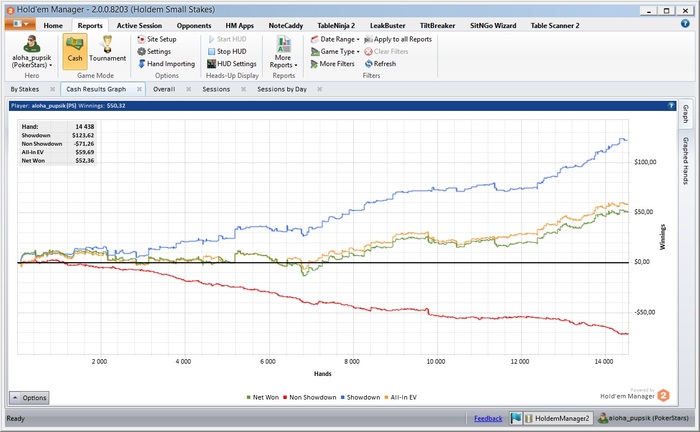700x432 pixels.
Task: Open the More Reports dropdown
Action: click(283, 51)
